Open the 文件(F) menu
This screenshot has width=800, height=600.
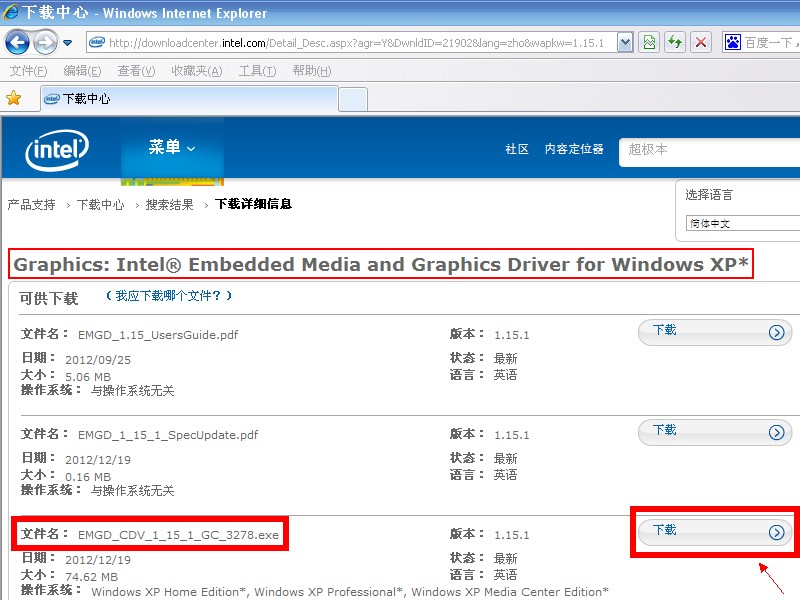28,71
